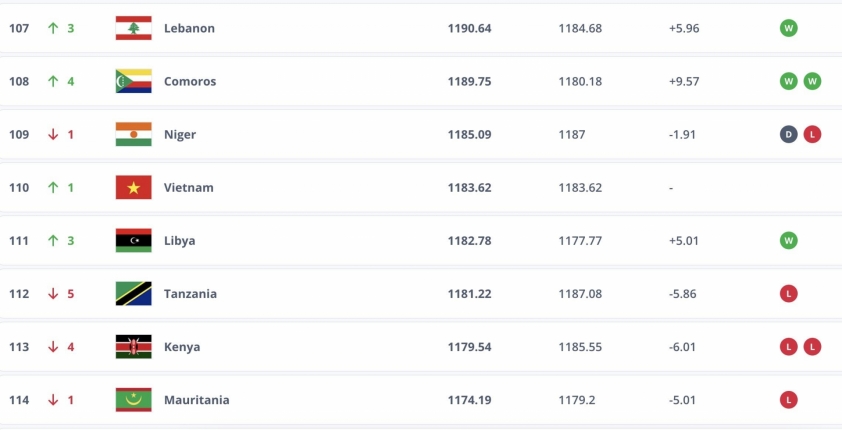Open the Comoros team link

click(x=190, y=81)
